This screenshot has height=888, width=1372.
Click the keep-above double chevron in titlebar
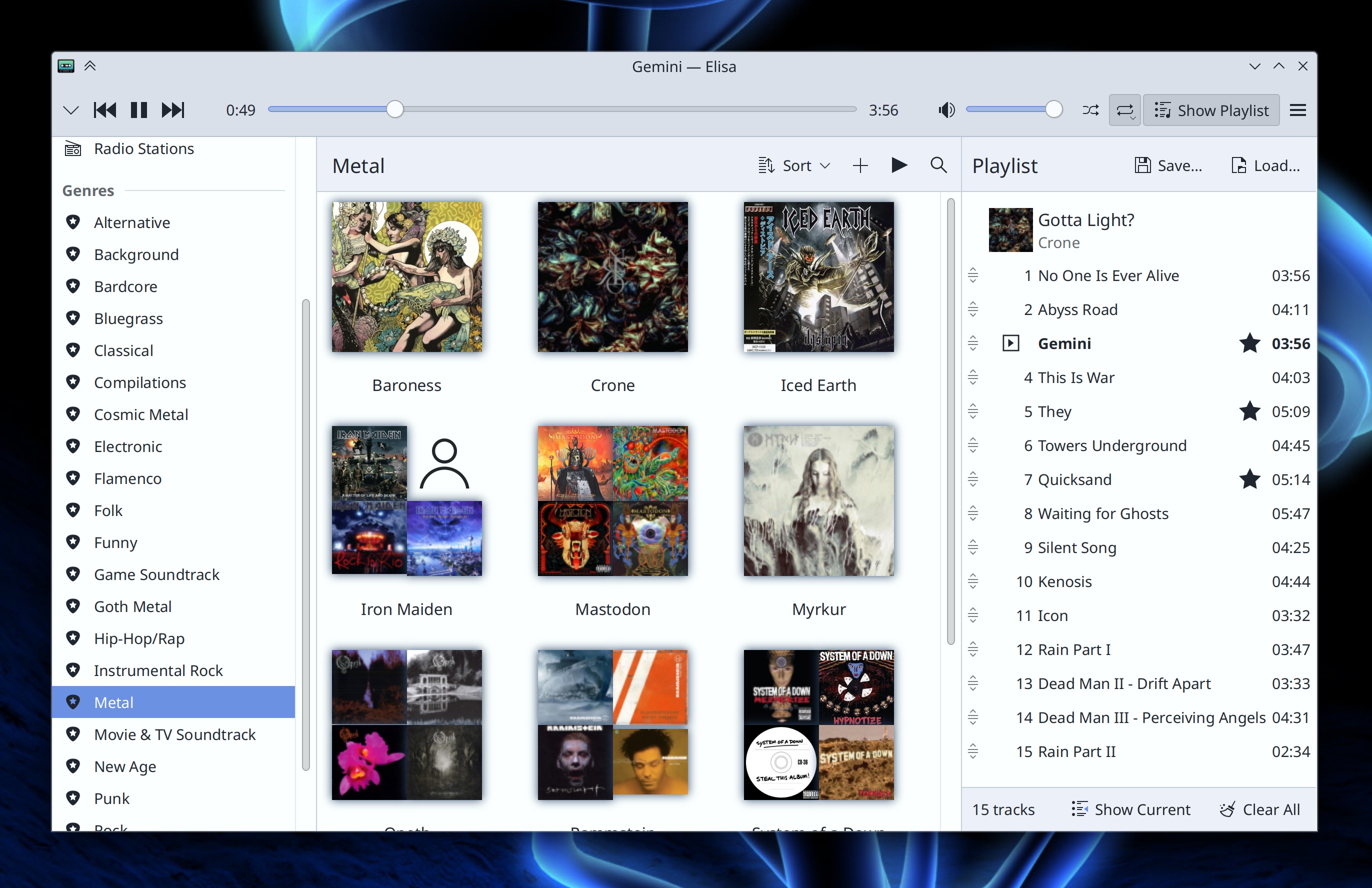(90, 65)
